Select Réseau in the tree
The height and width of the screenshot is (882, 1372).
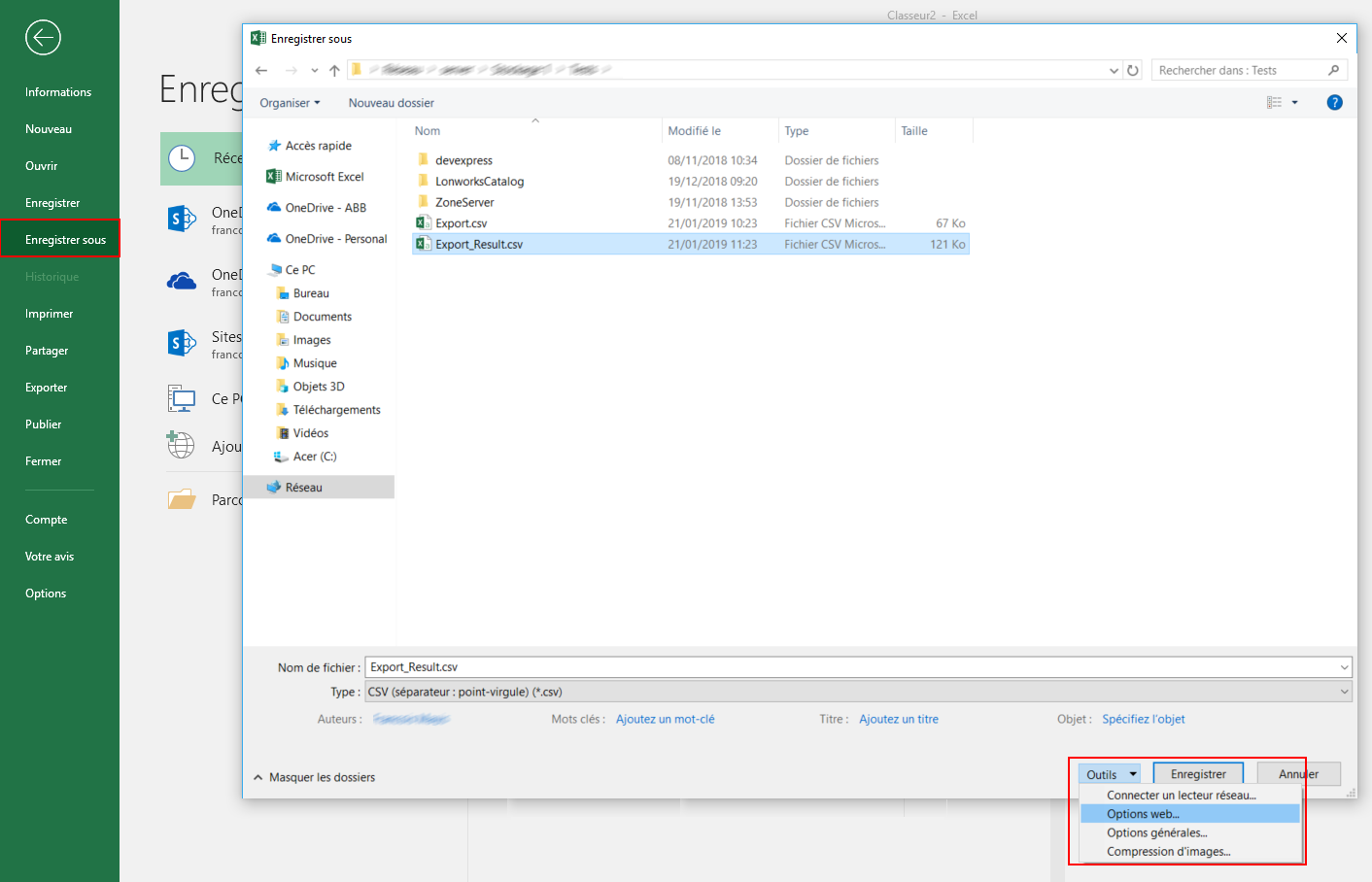click(x=303, y=488)
